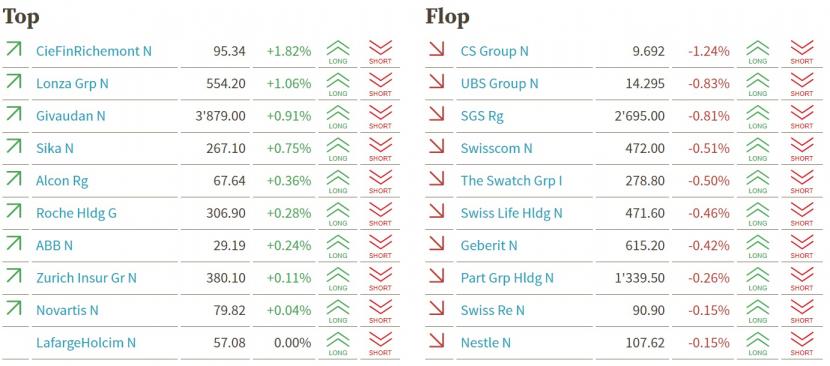Viewport: 830px width, 366px height.
Task: Select LONG icon for LafargeHolcim N
Action: point(338,343)
